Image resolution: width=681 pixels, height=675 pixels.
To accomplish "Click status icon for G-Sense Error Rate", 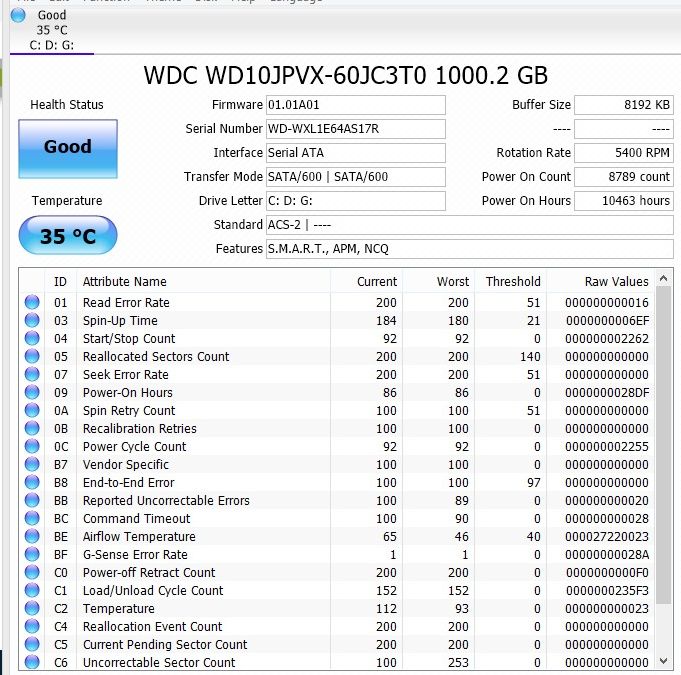I will click(32, 554).
